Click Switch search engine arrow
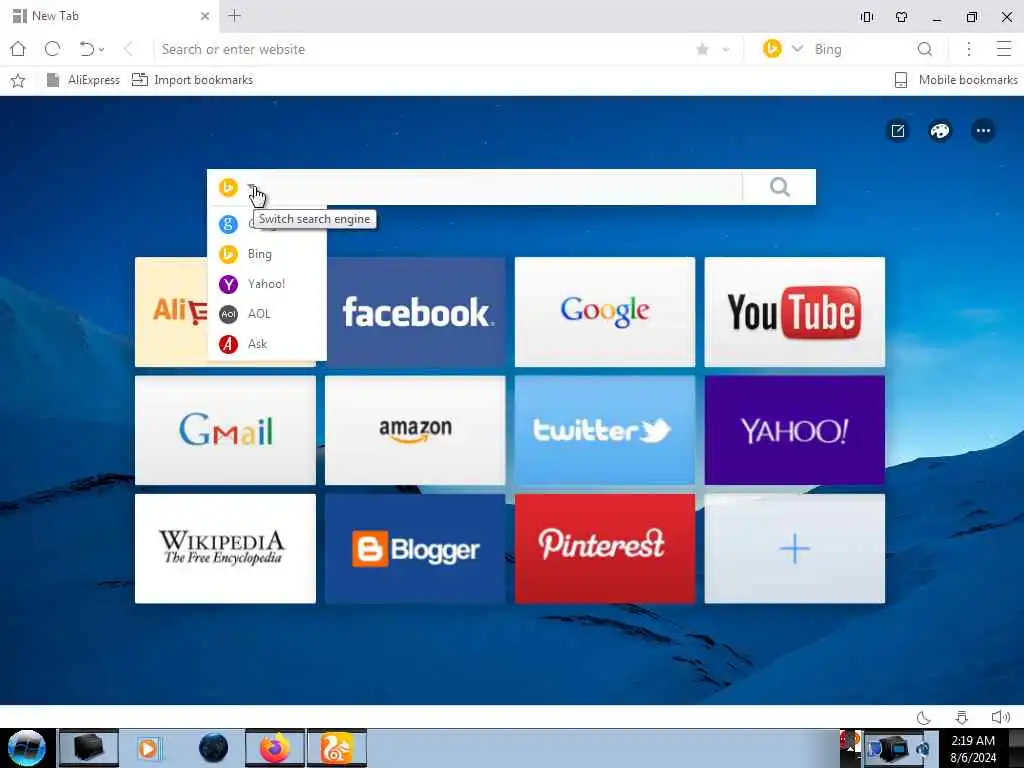The width and height of the screenshot is (1024, 768). [253, 187]
